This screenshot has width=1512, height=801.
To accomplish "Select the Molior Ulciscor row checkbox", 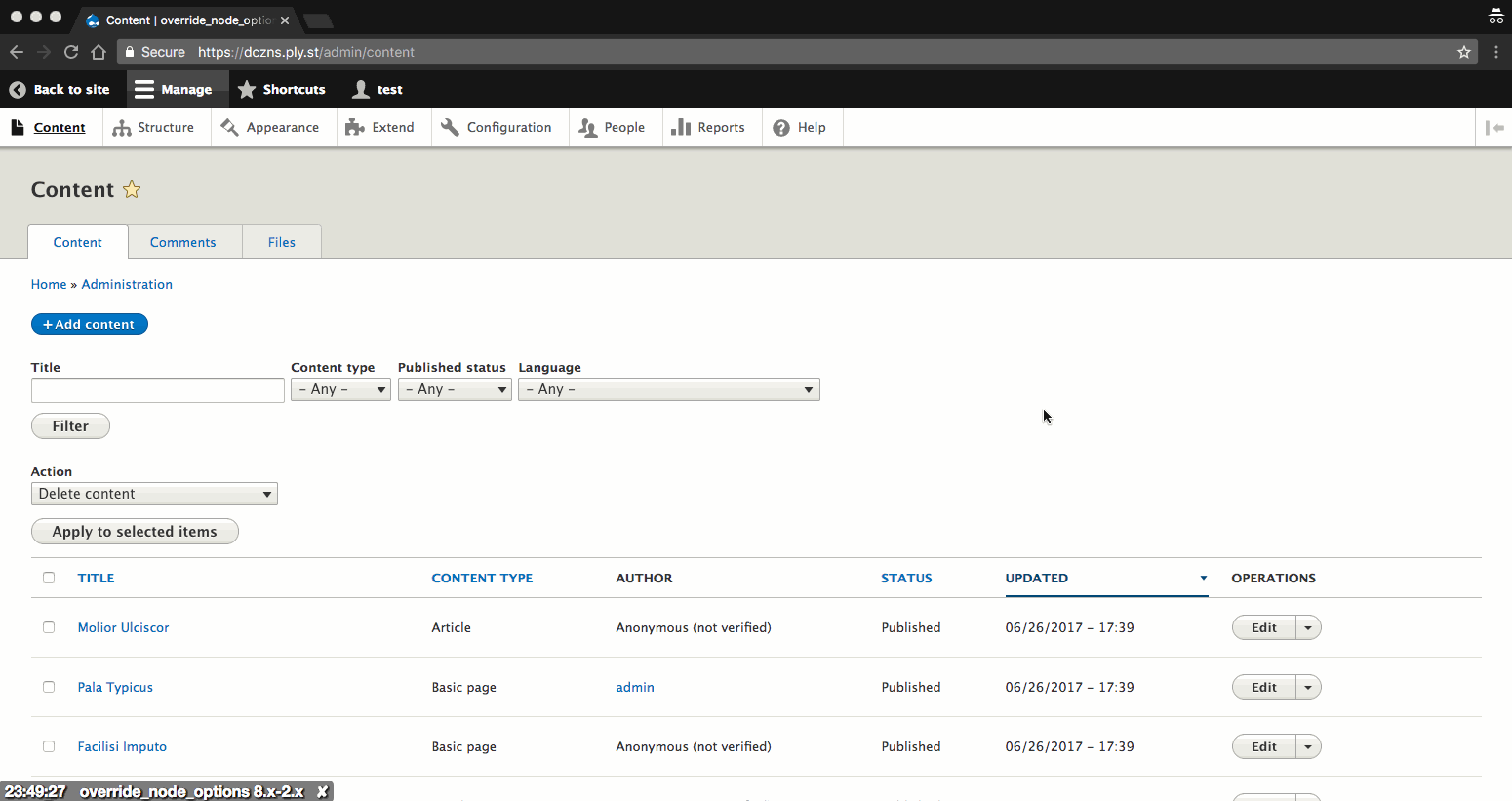I will (49, 627).
